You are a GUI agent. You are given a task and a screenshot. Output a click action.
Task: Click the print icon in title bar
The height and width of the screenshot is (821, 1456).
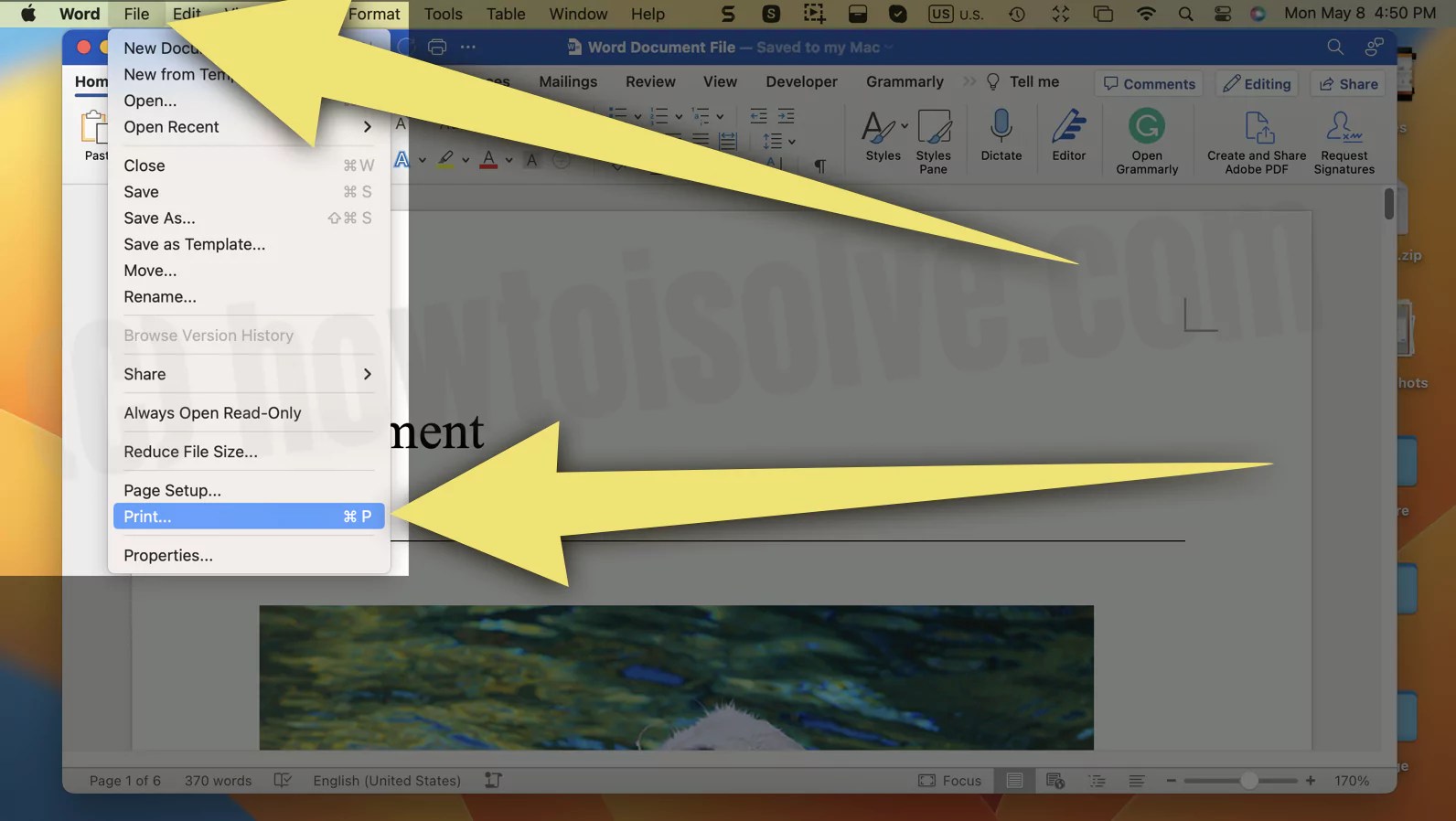click(x=437, y=47)
